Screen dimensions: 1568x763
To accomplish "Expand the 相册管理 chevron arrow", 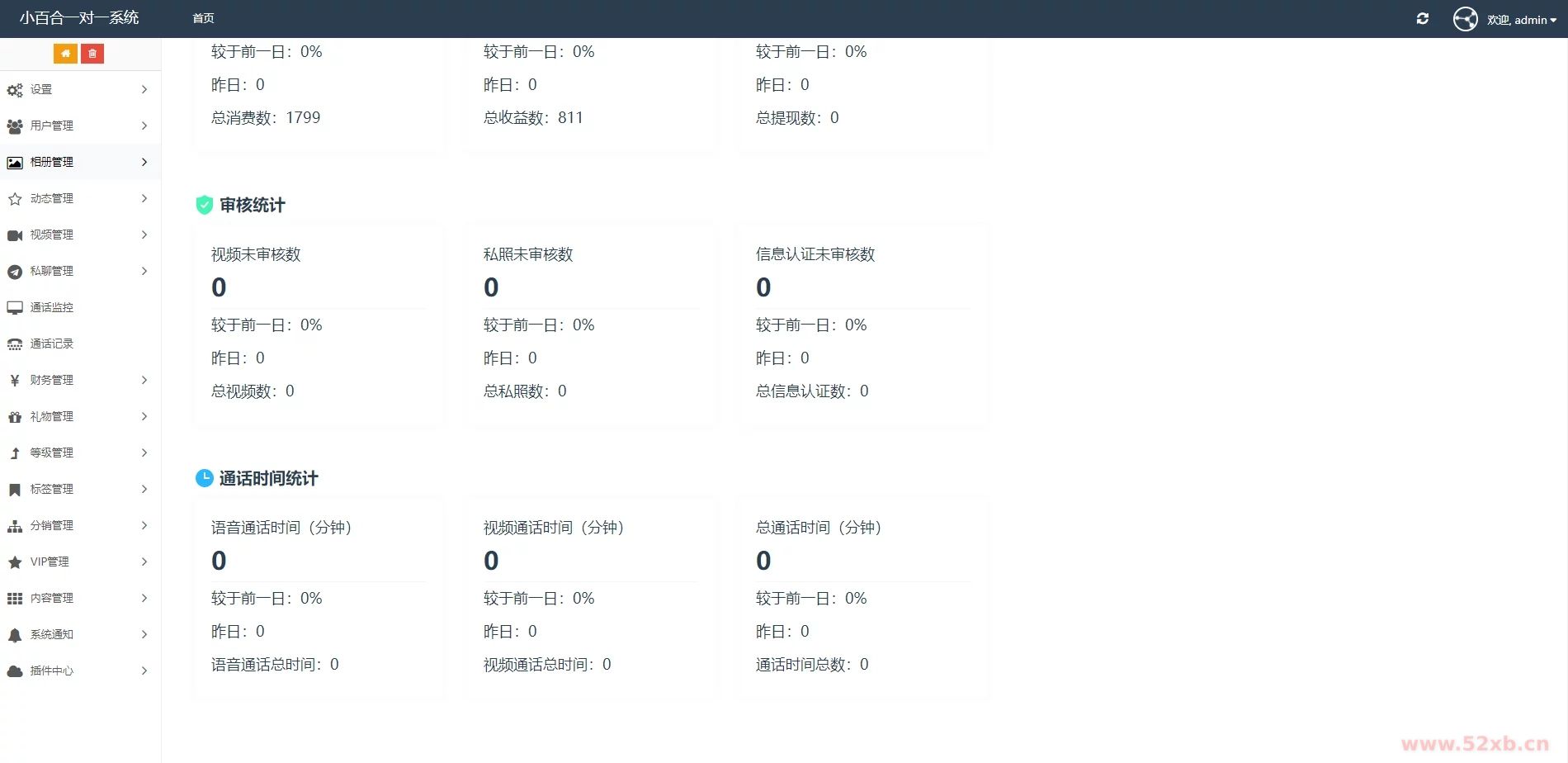I will [144, 162].
